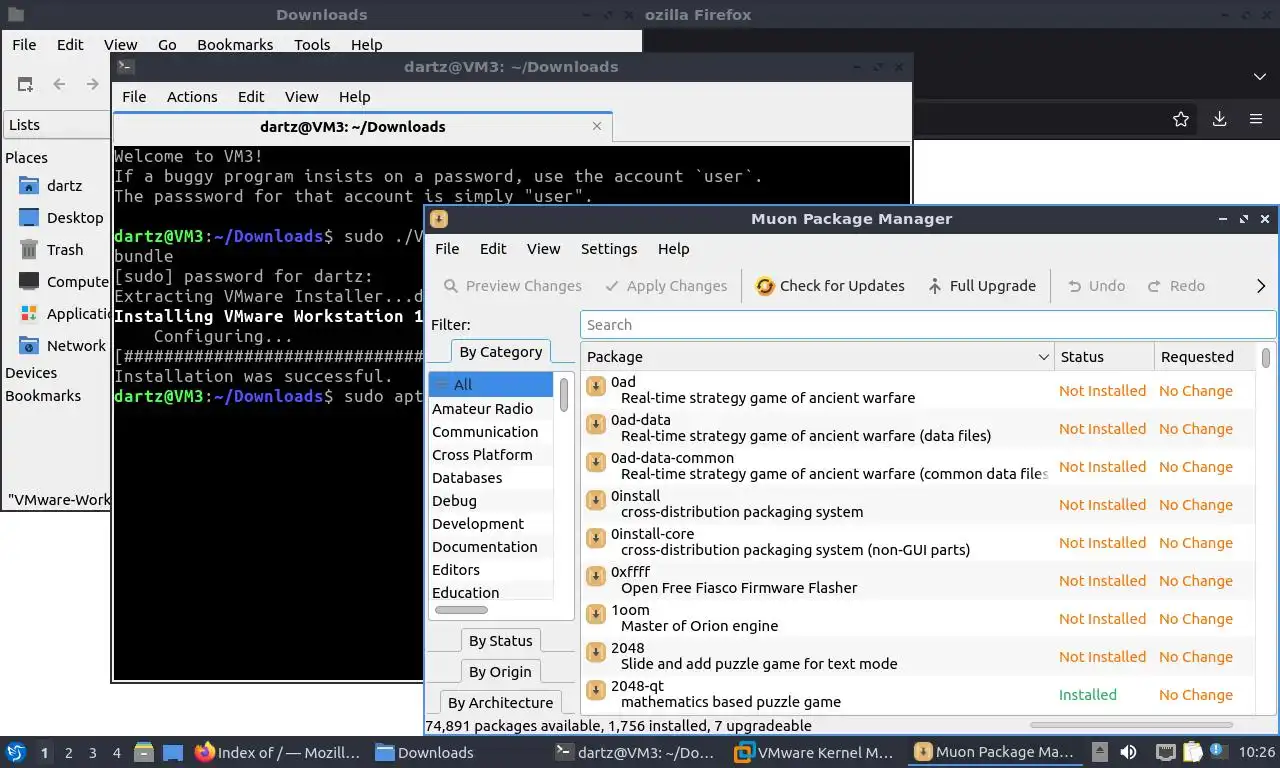Go back in the file manager
Viewport: 1280px width, 768px height.
[59, 85]
